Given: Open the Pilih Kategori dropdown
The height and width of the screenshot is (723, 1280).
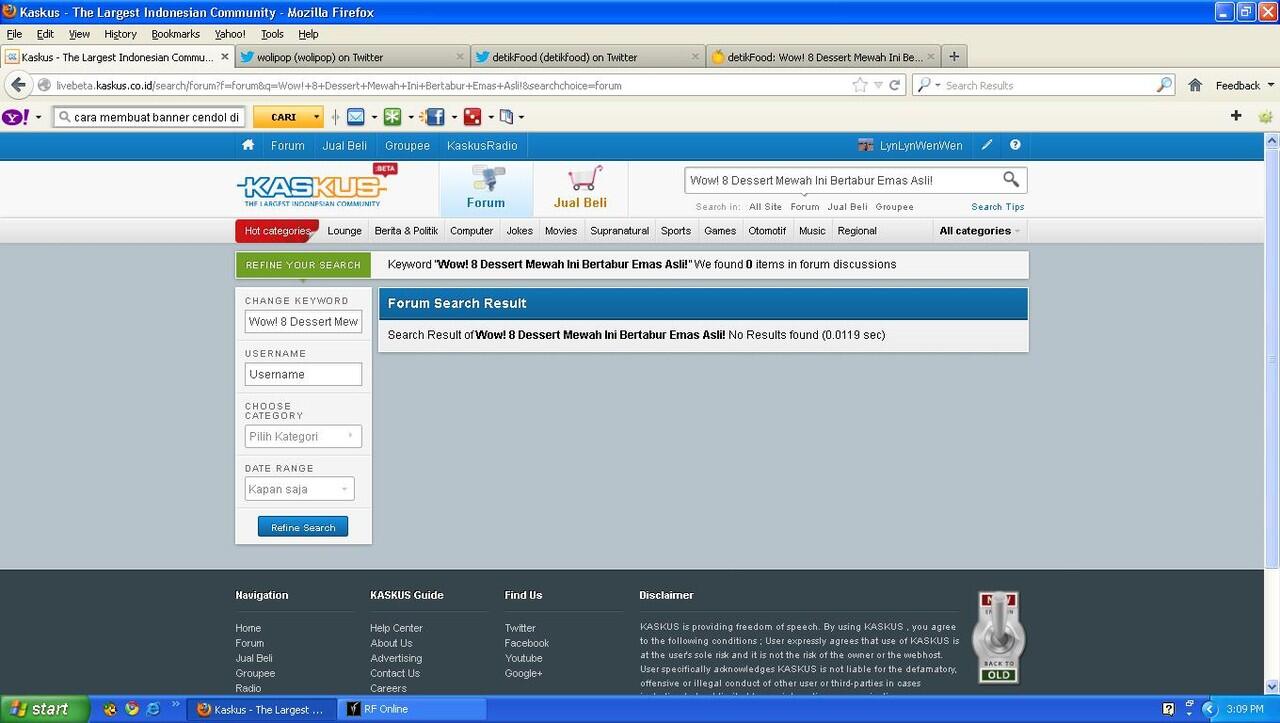Looking at the screenshot, I should (x=303, y=436).
